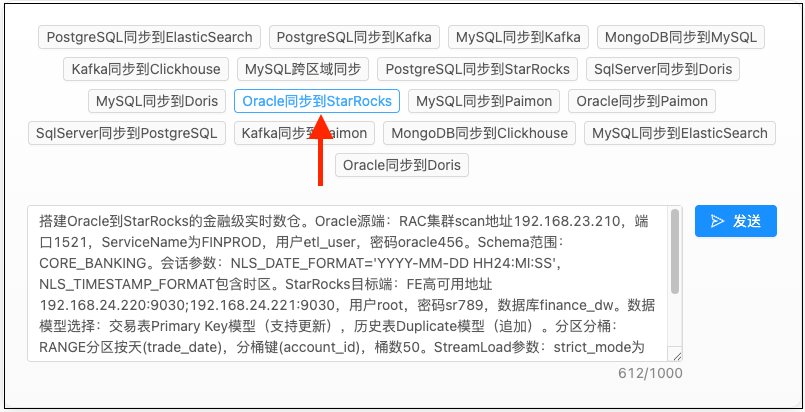Pick the SqlServer同步到Doris tag
The width and height of the screenshot is (805, 412).
click(662, 69)
